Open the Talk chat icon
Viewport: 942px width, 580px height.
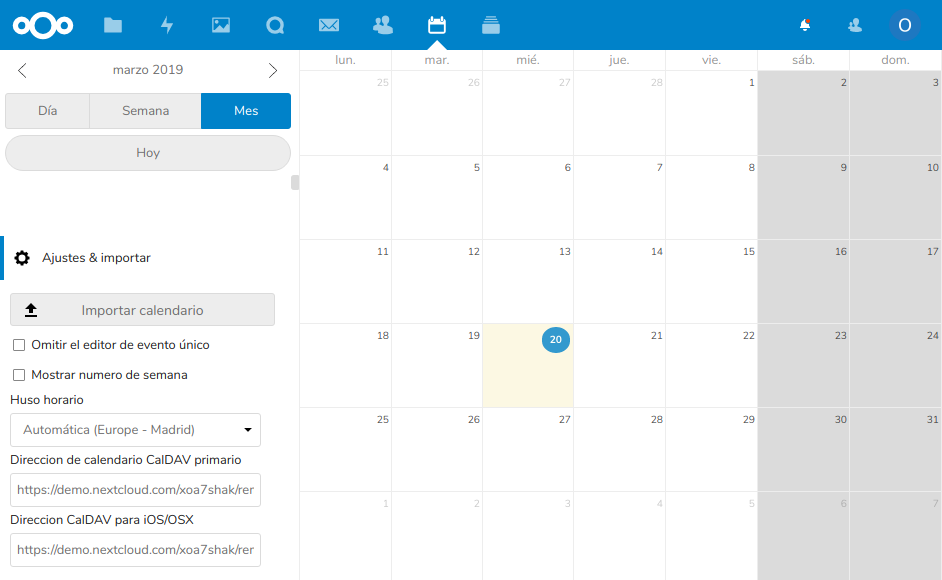[x=275, y=25]
